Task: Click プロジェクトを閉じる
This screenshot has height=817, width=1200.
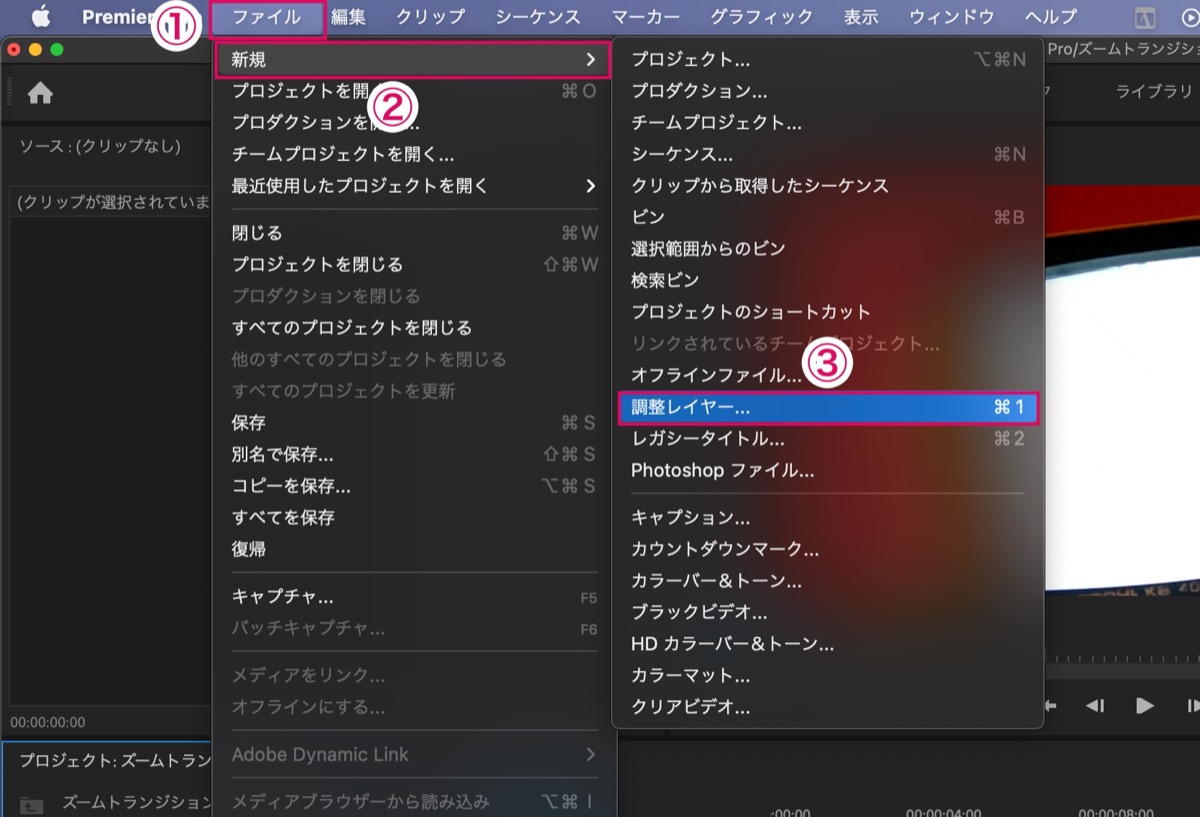Action: pyautogui.click(x=412, y=265)
